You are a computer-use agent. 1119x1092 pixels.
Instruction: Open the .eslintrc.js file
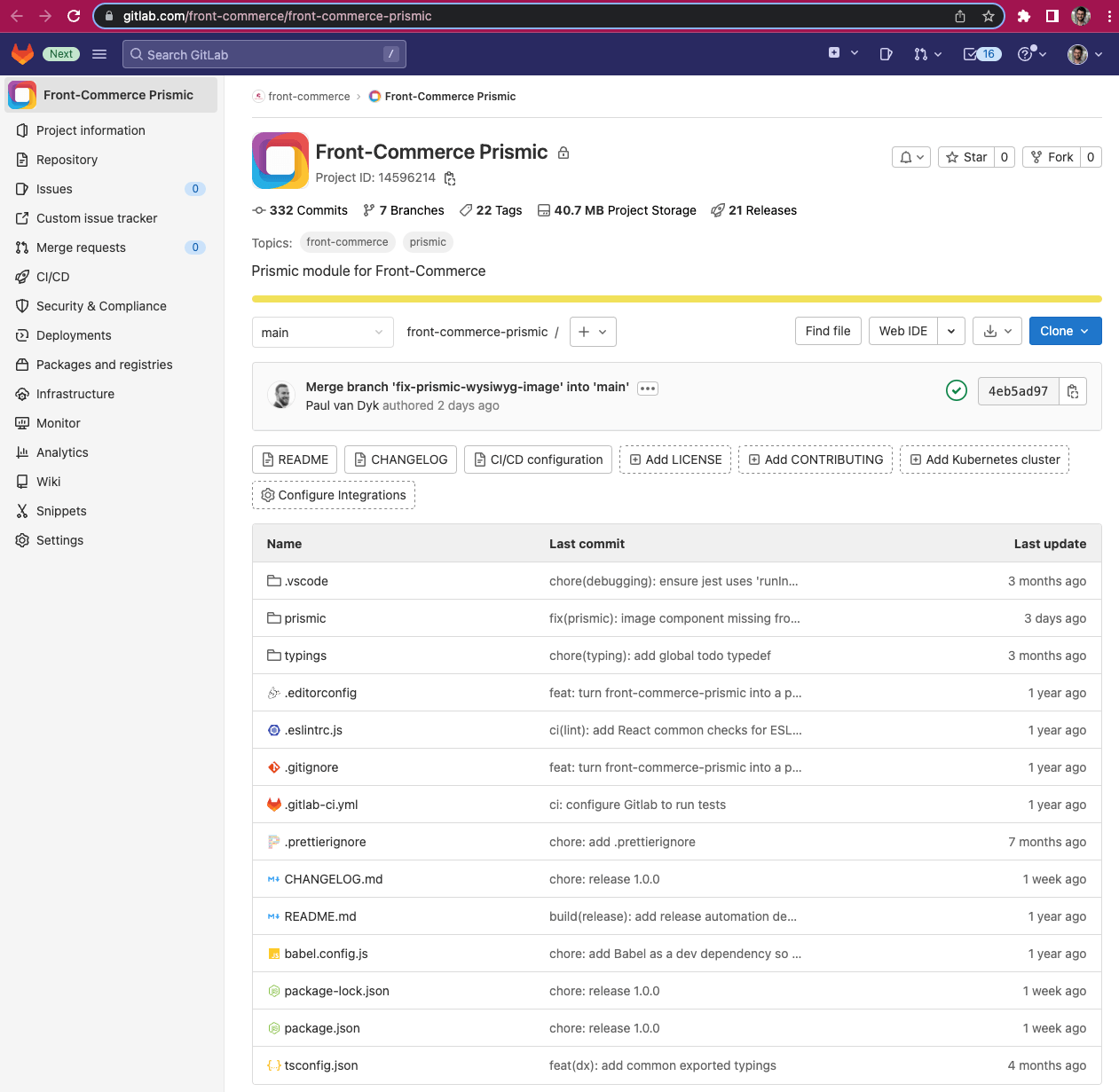[313, 730]
